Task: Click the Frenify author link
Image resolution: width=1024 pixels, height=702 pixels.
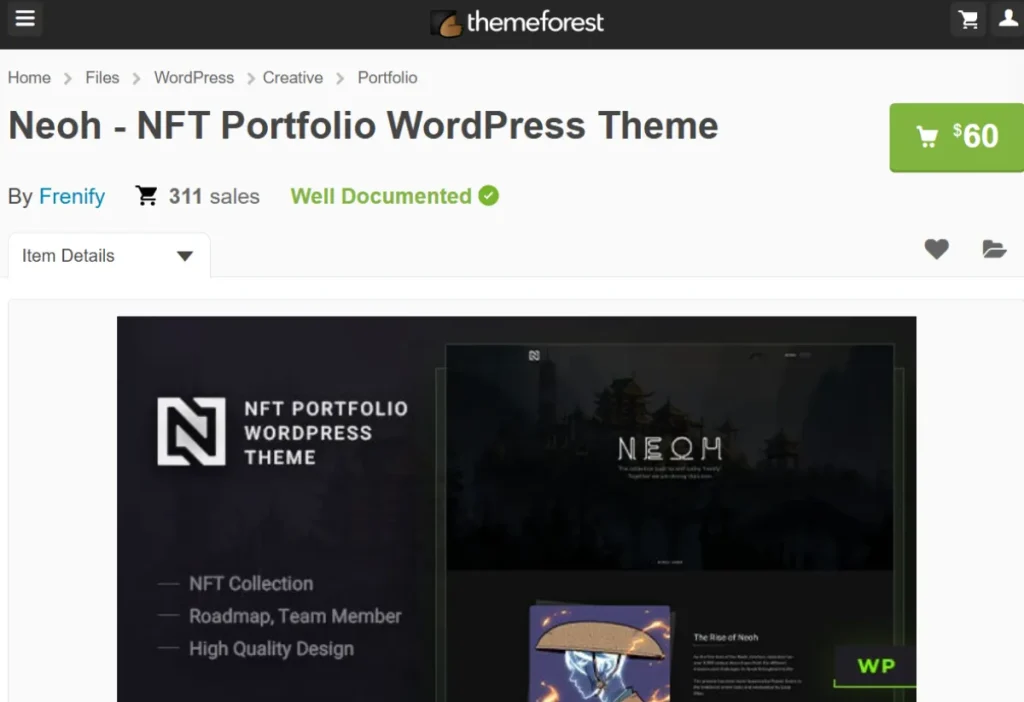Action: point(71,197)
